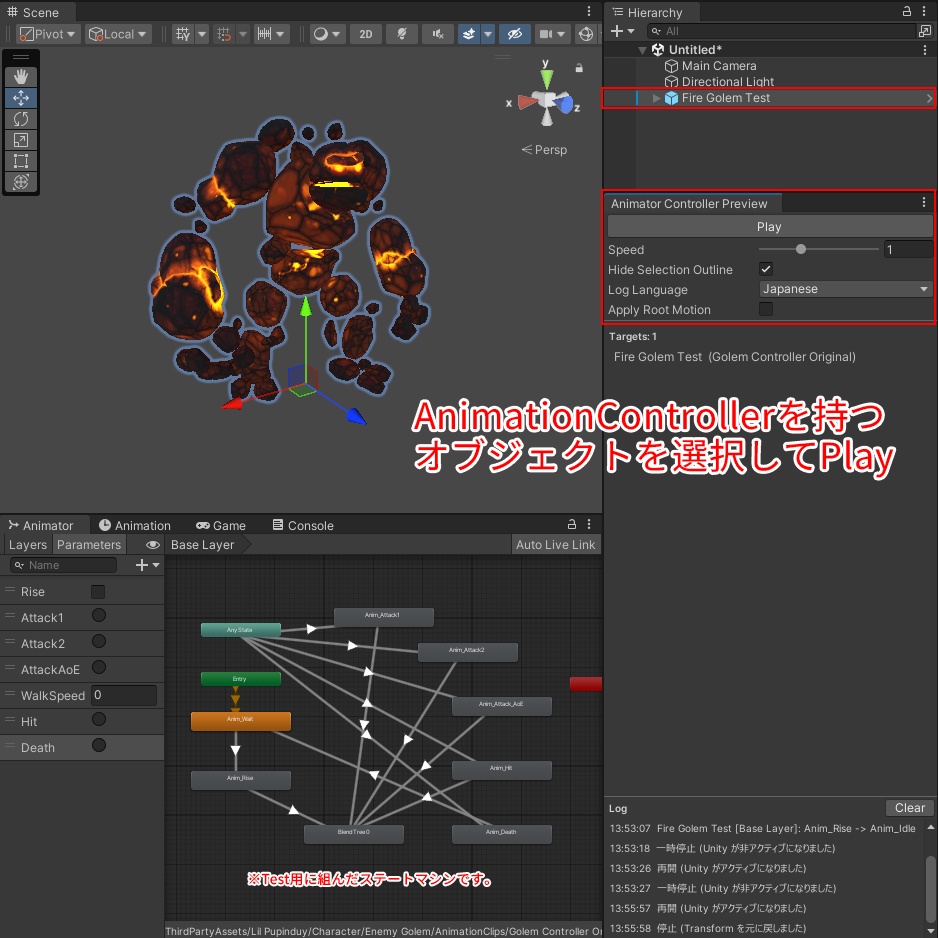
Task: Fire the Death trigger
Action: coord(99,745)
